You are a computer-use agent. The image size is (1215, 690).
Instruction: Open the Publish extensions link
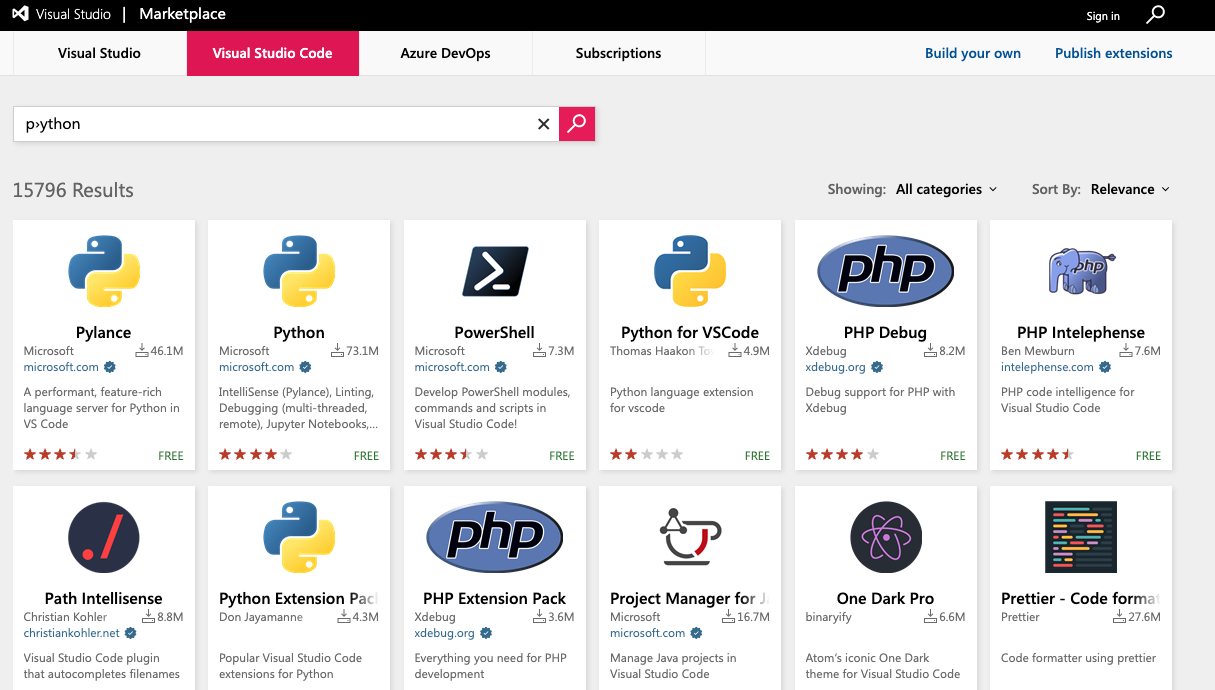pyautogui.click(x=1114, y=53)
